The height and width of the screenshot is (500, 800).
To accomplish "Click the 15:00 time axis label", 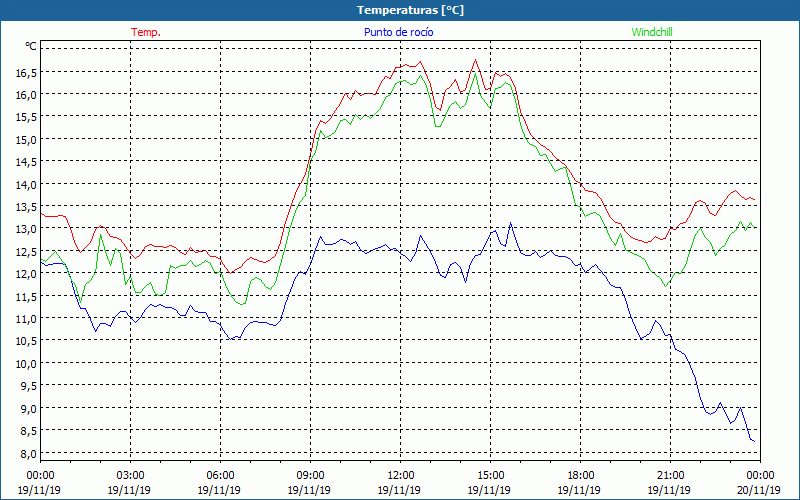I will pyautogui.click(x=490, y=475).
